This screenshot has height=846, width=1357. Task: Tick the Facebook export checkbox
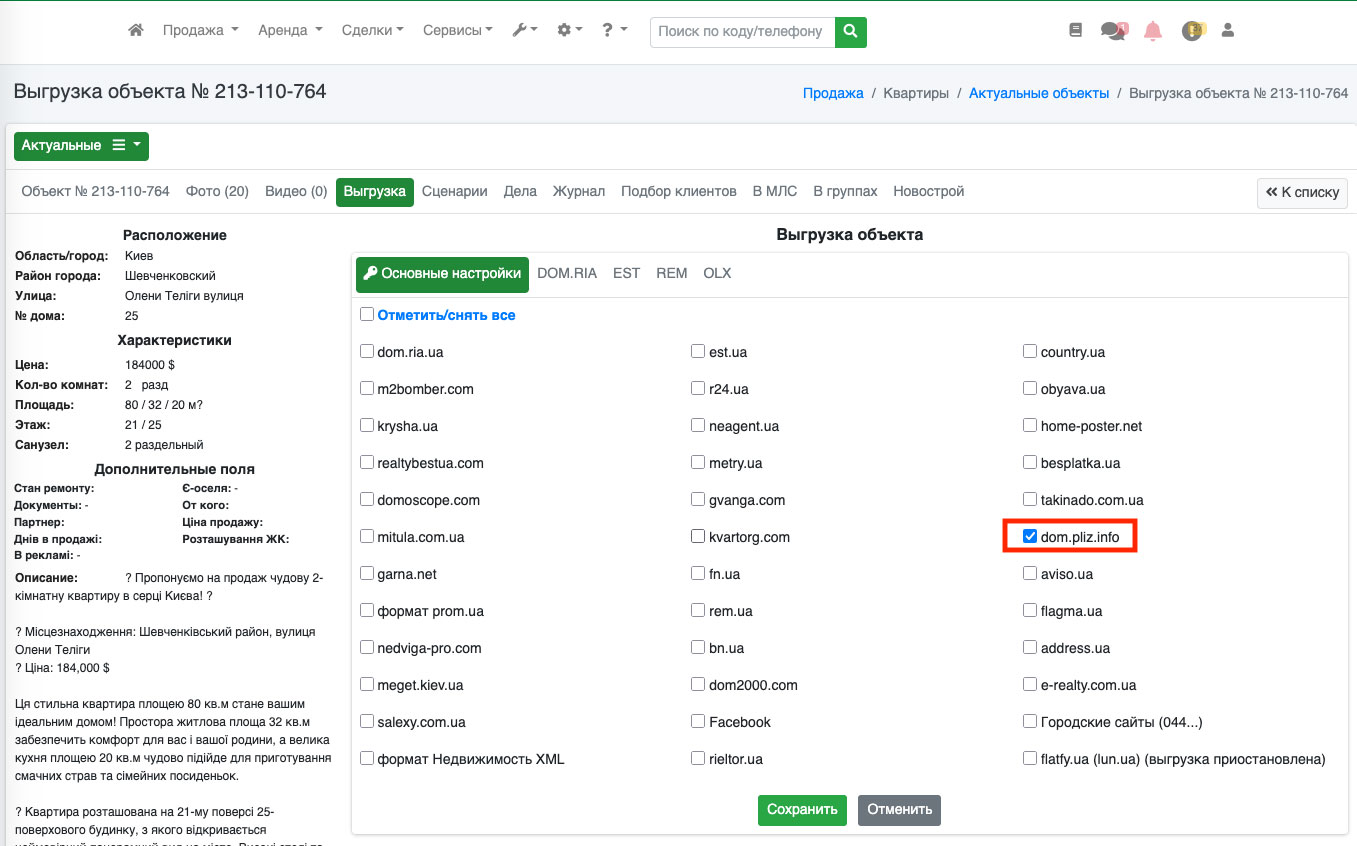pos(698,722)
